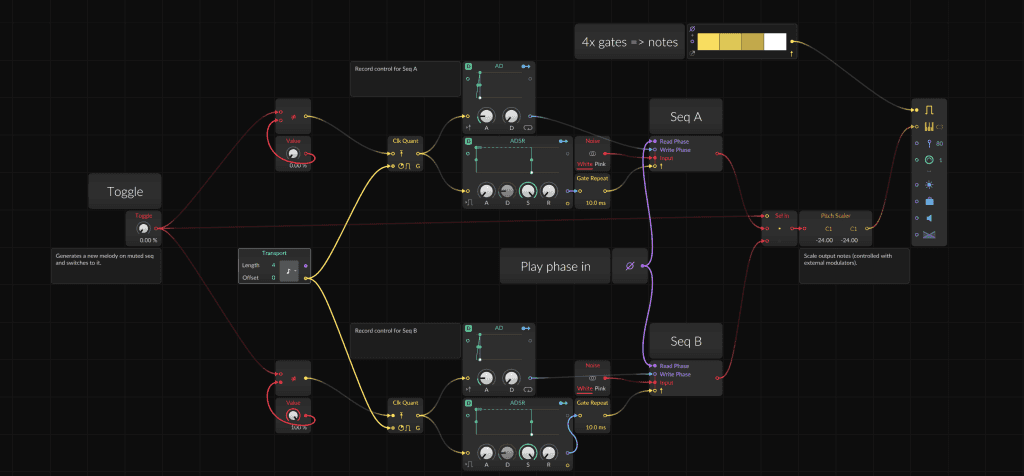Screen dimensions: 1024x476
Task: Toggle the G button in bottom Clk Quant
Action: click(418, 428)
